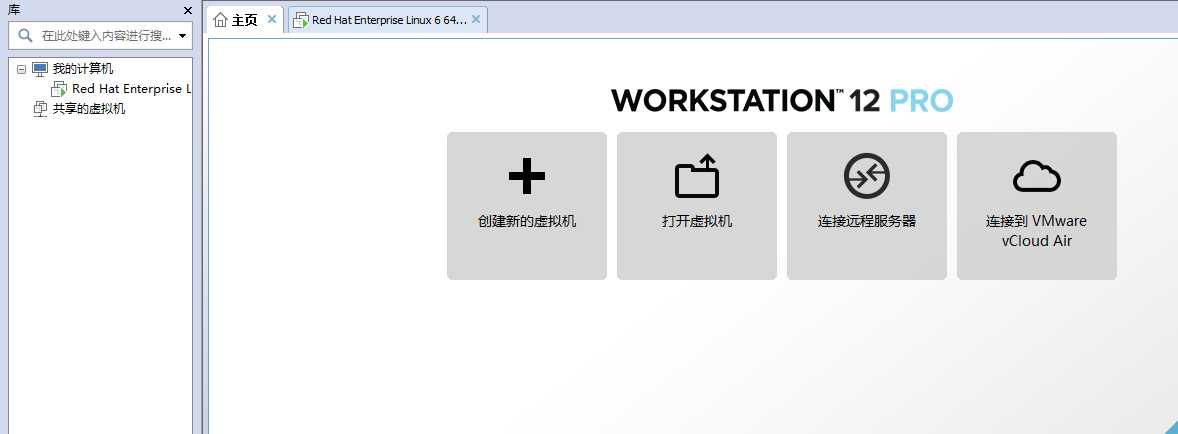Collapse the 我的计算机 tree node
The image size is (1178, 434).
click(21, 69)
